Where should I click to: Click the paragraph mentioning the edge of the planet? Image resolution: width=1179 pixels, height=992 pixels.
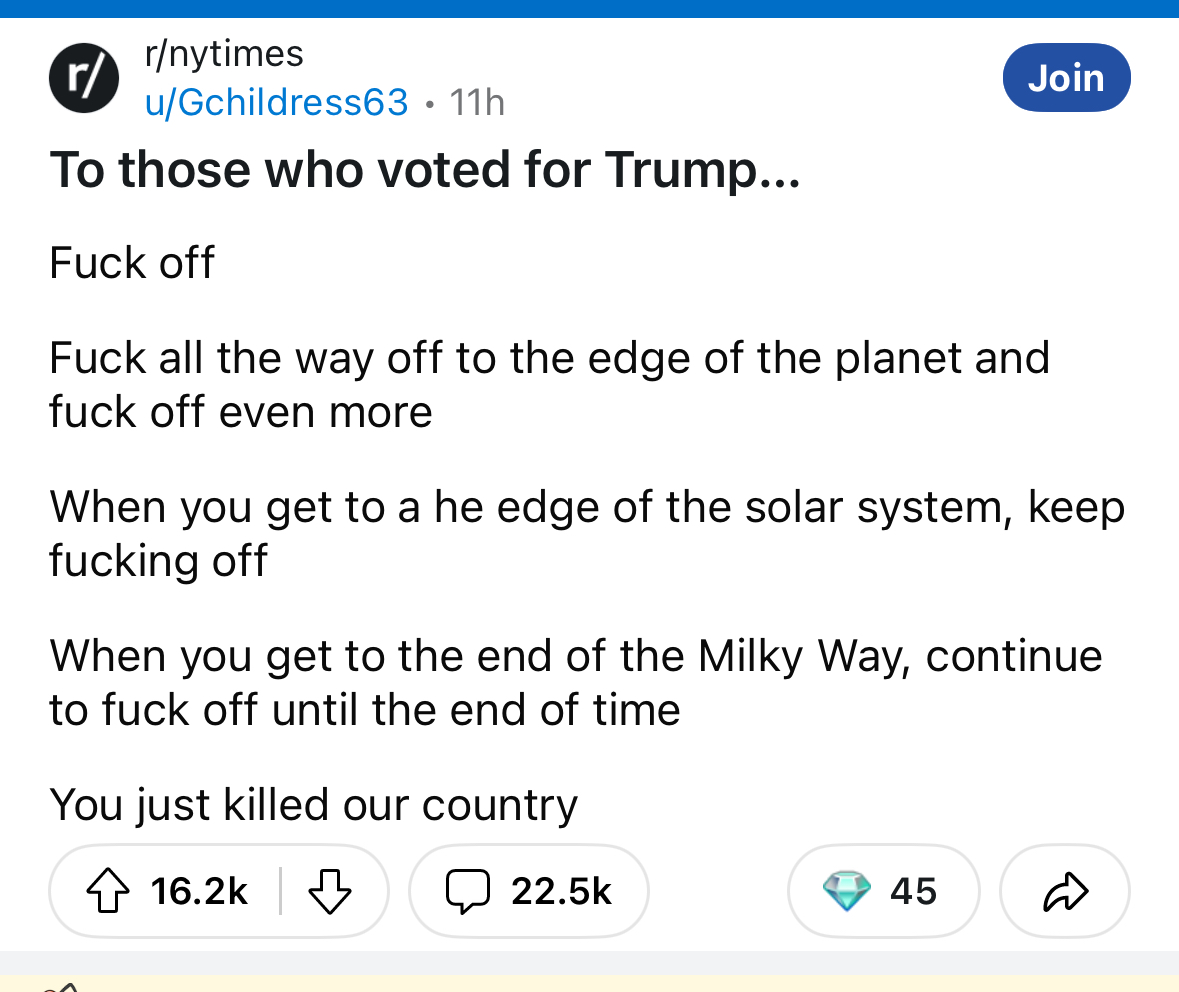tap(549, 384)
